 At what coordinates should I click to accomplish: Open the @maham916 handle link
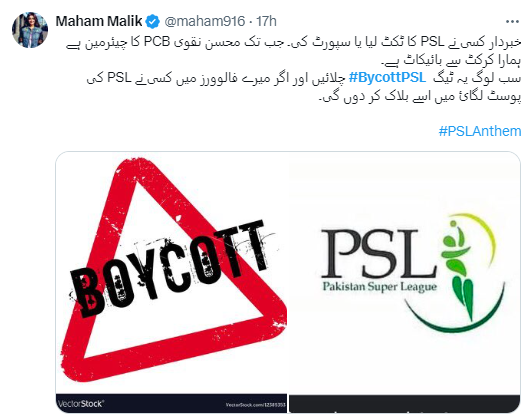[204, 21]
